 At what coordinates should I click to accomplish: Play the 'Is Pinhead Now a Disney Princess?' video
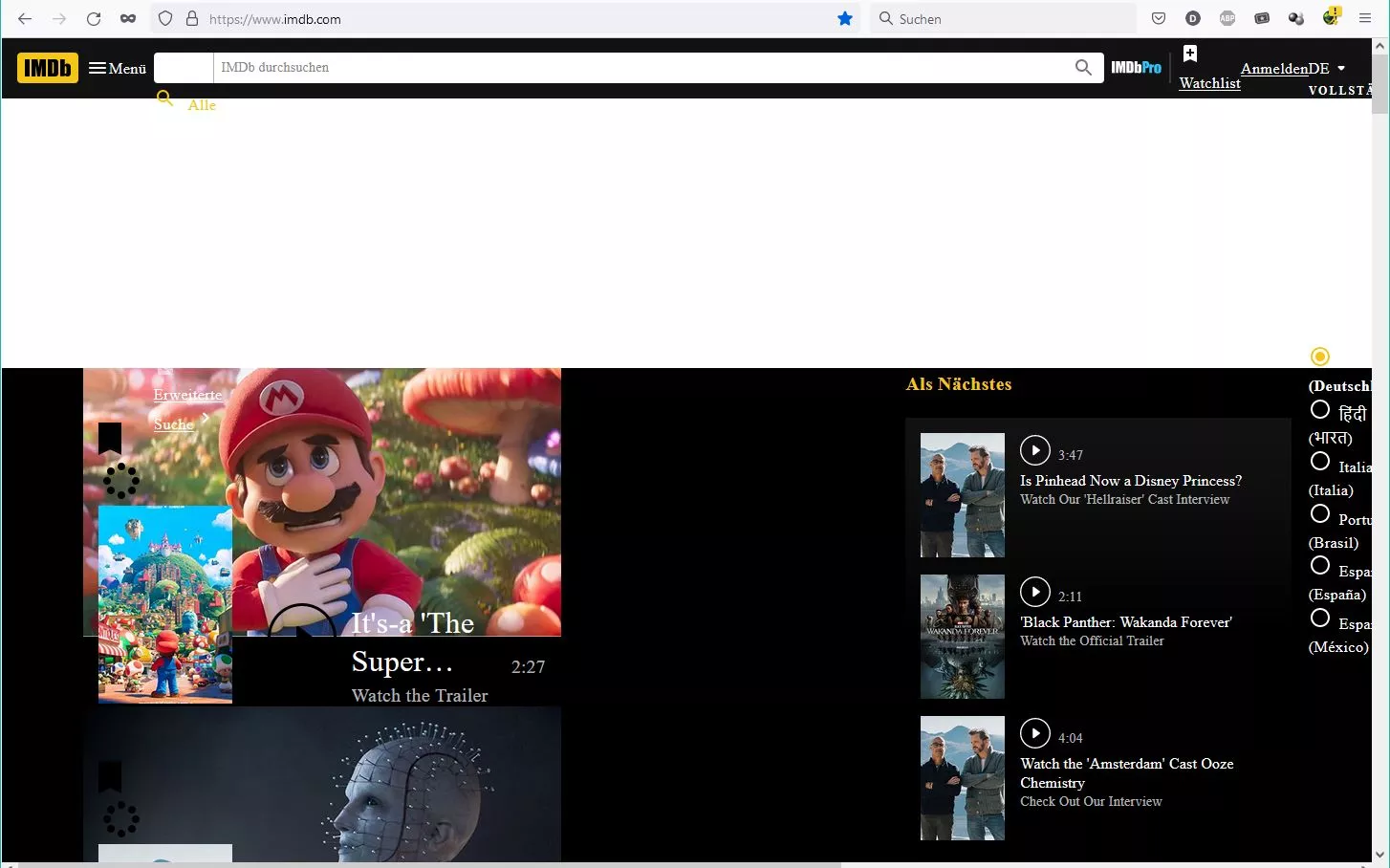click(1034, 449)
